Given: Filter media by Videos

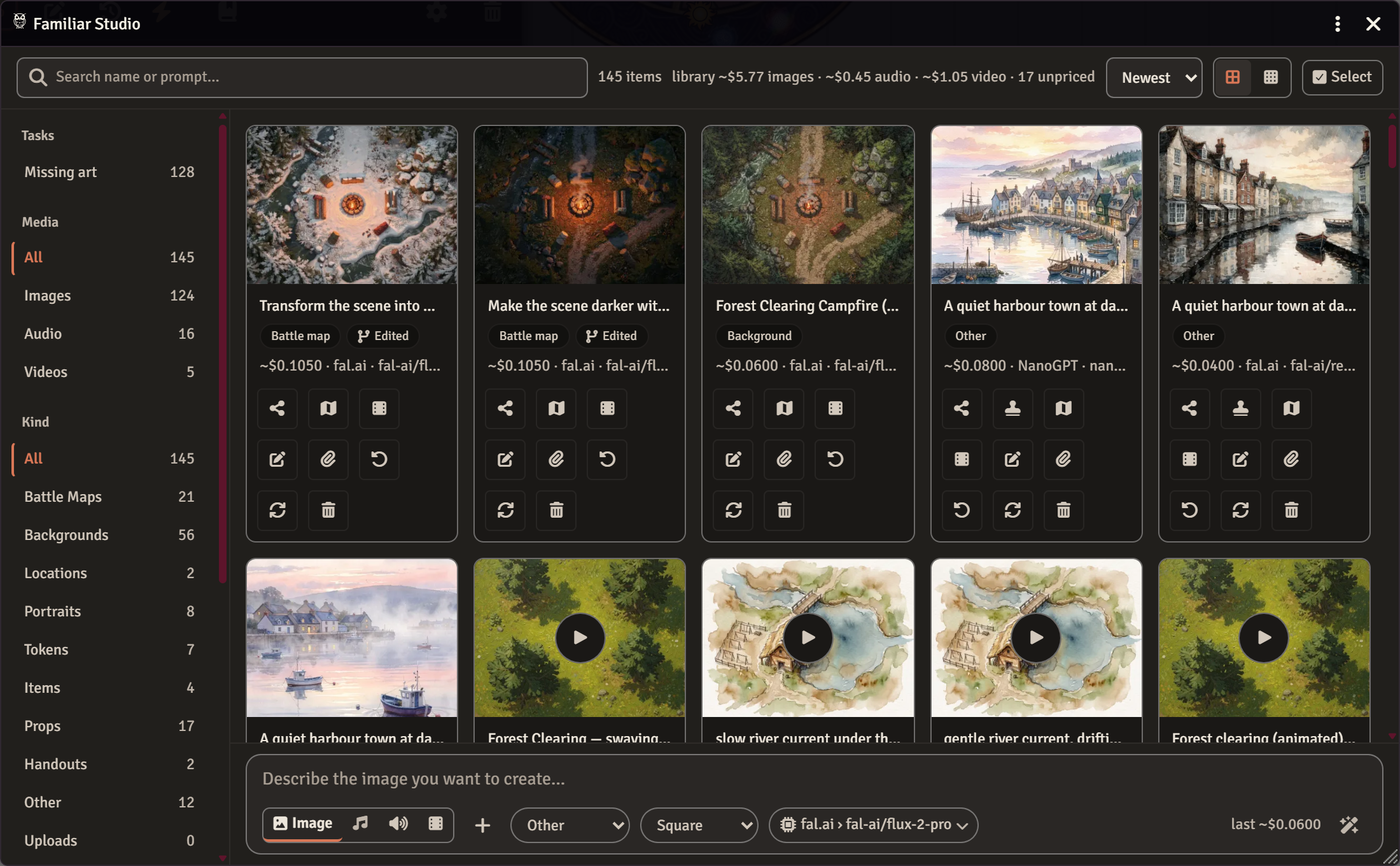Looking at the screenshot, I should 109,371.
